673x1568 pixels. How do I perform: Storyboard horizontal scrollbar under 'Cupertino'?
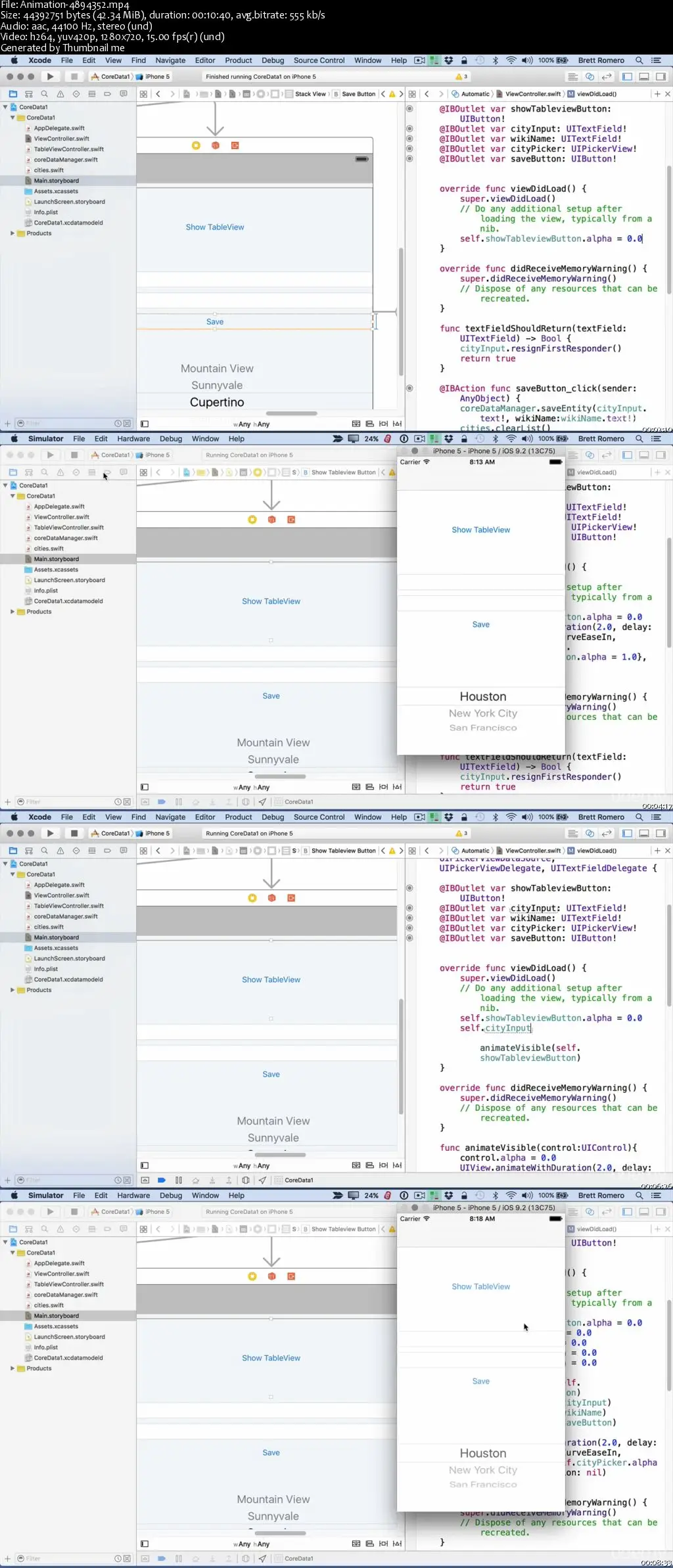(x=291, y=414)
